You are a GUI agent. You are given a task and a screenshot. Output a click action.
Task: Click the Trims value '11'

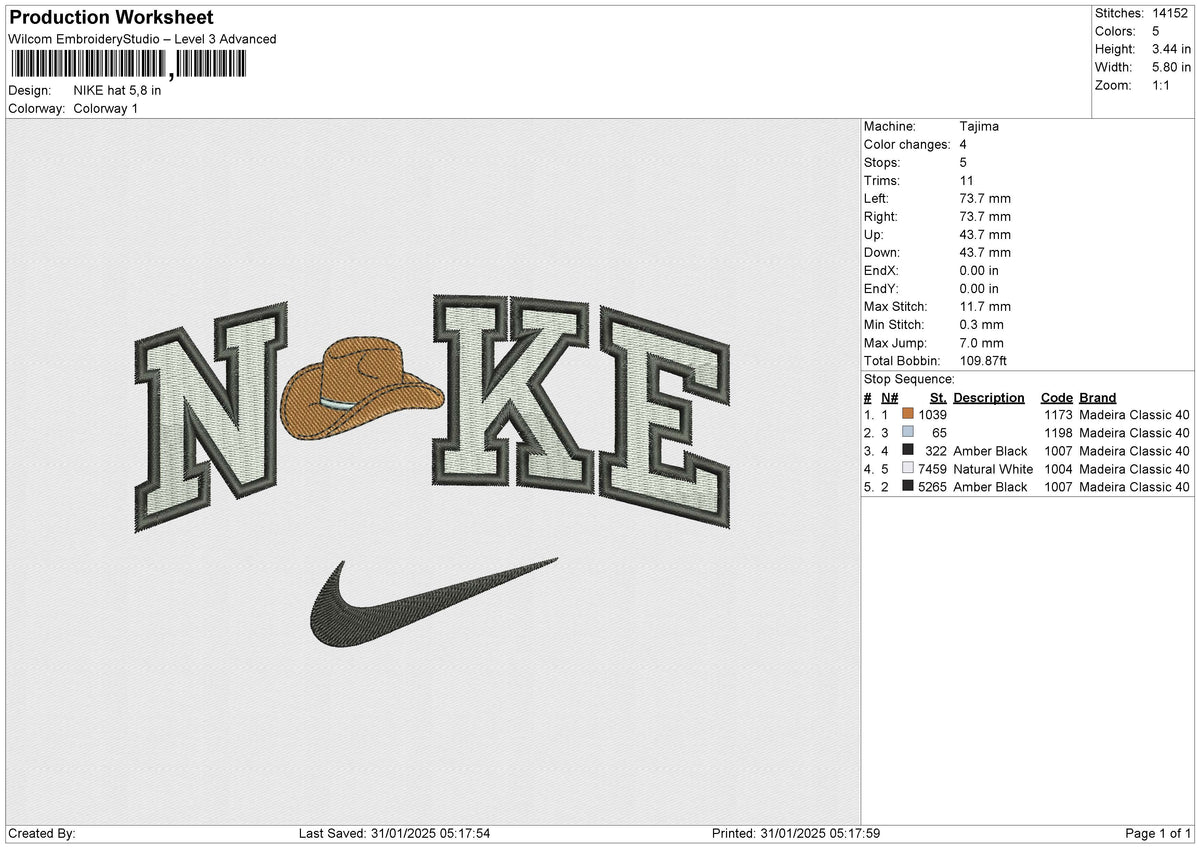(966, 180)
